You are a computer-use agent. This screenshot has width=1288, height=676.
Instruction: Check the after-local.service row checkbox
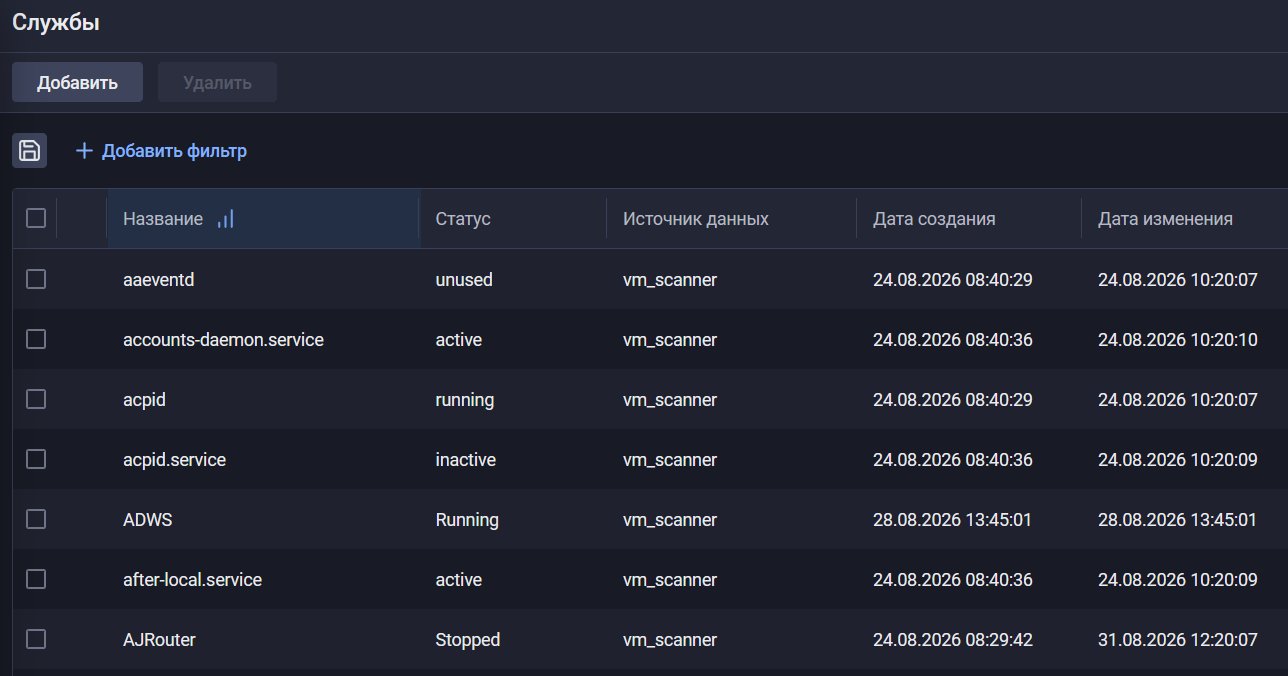tap(36, 580)
